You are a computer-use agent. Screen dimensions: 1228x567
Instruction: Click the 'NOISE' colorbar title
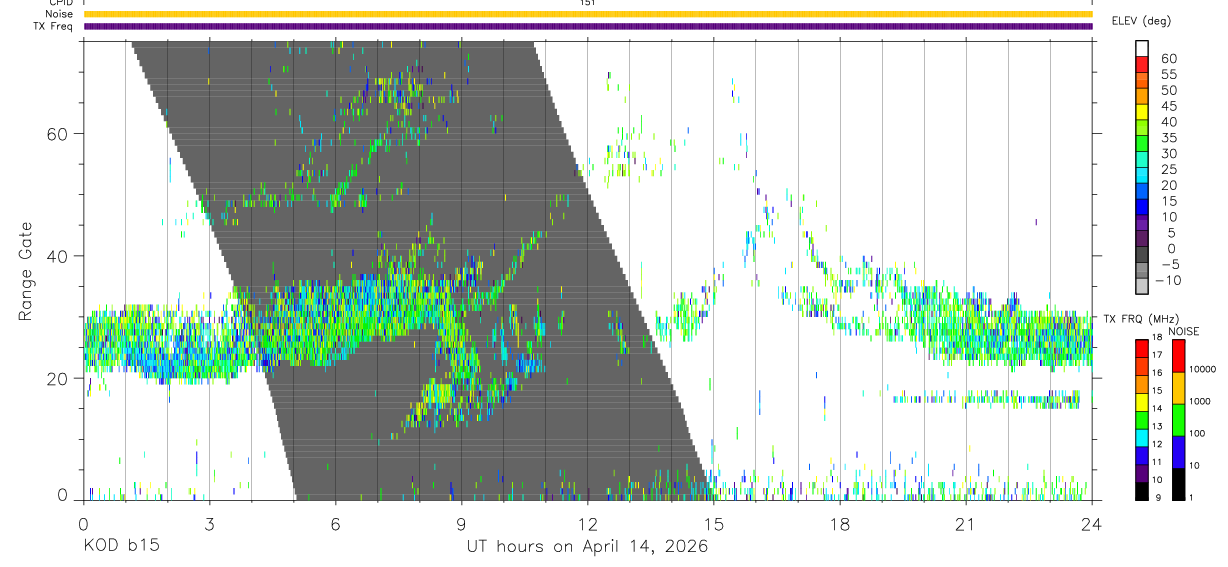(1185, 331)
